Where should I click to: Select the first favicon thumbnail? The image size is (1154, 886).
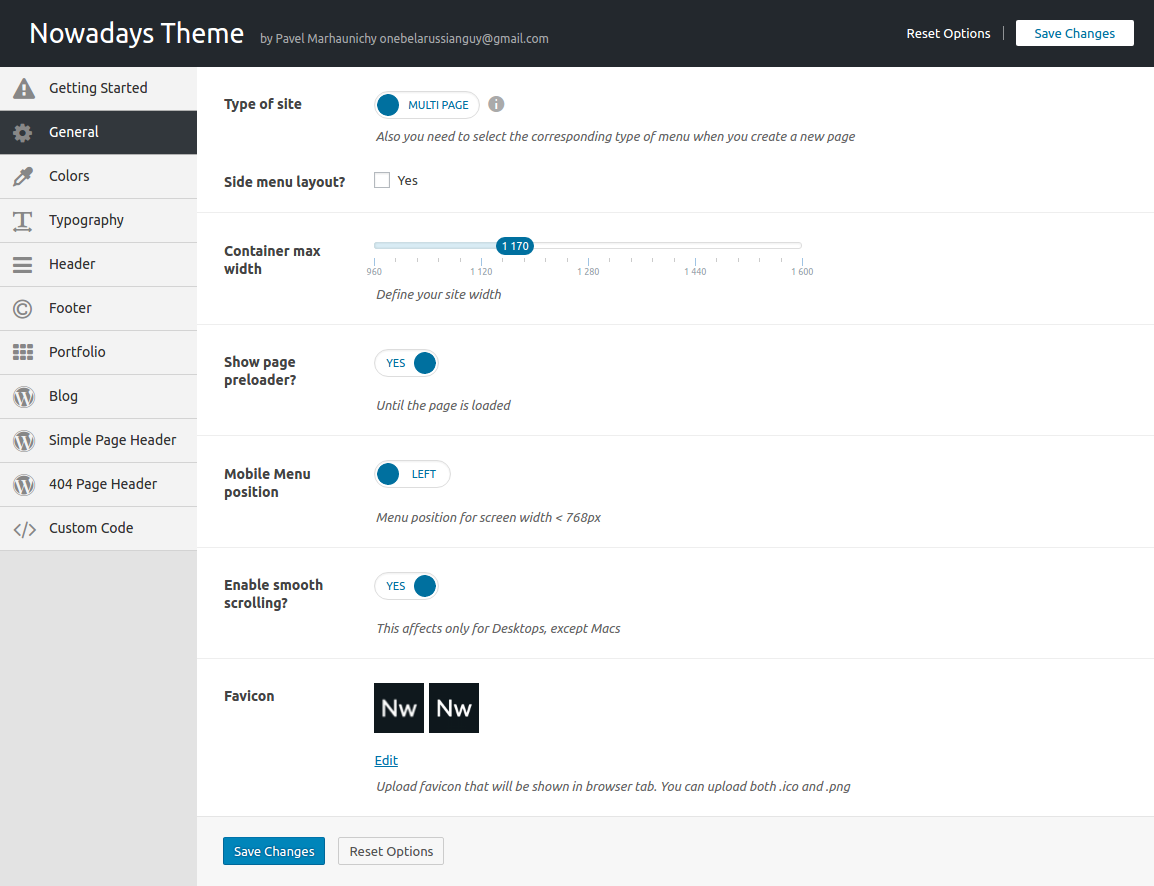click(399, 708)
